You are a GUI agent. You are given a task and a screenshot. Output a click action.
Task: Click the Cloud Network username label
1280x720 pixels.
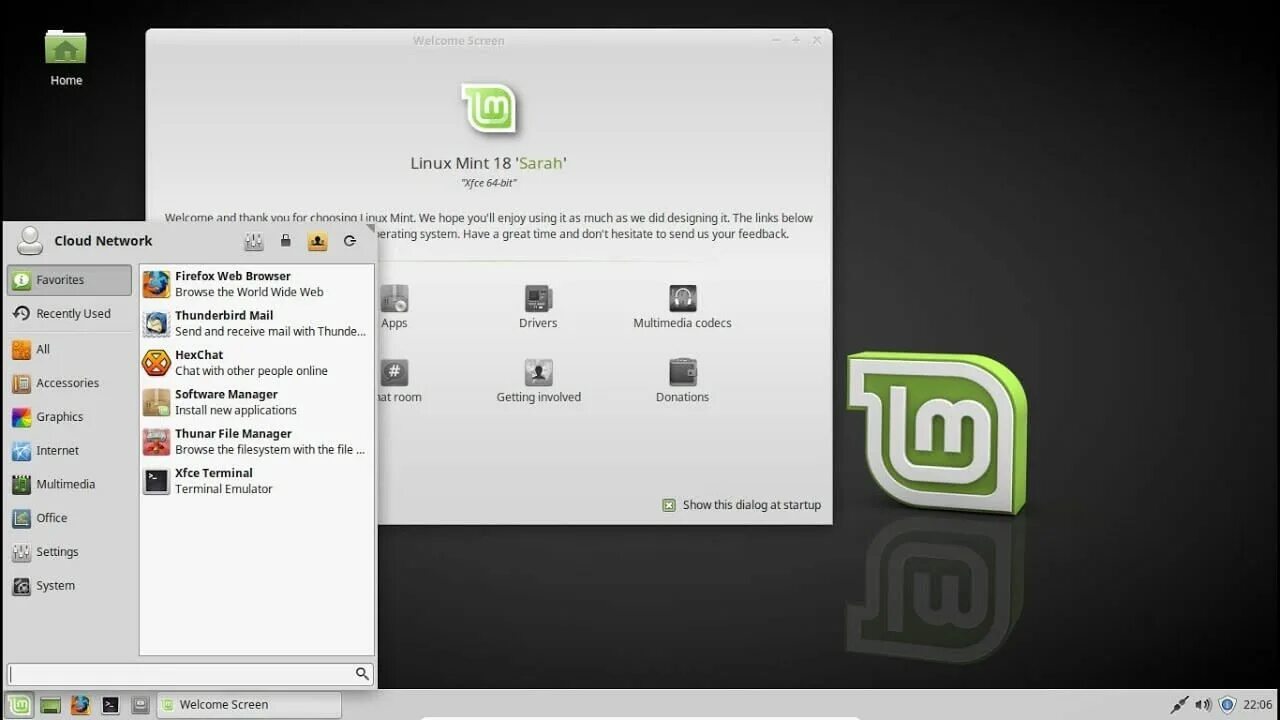coord(103,241)
